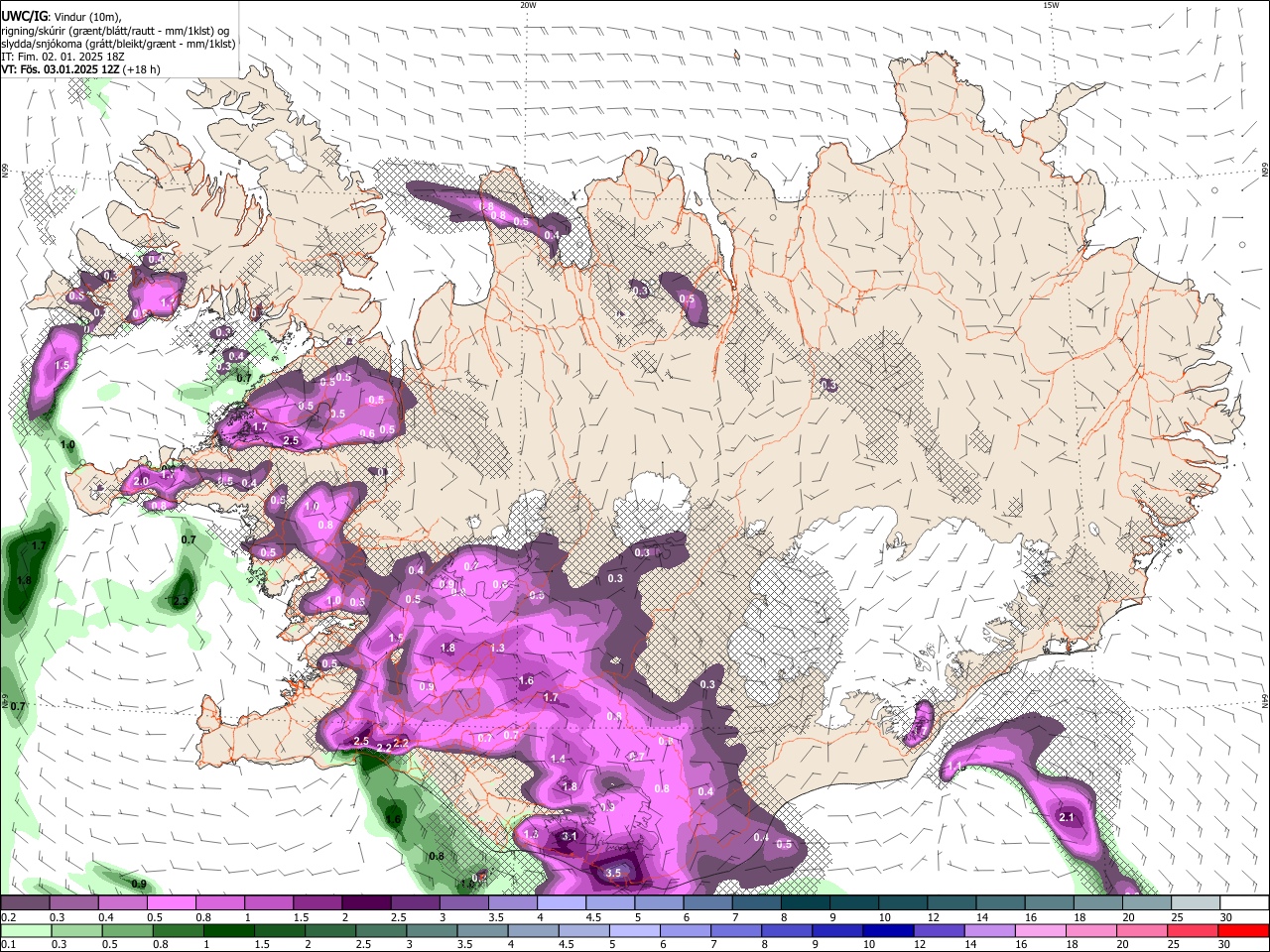This screenshot has width=1270, height=952.
Task: Select the 3.5 swatch in rain legend row
Action: pos(481,931)
